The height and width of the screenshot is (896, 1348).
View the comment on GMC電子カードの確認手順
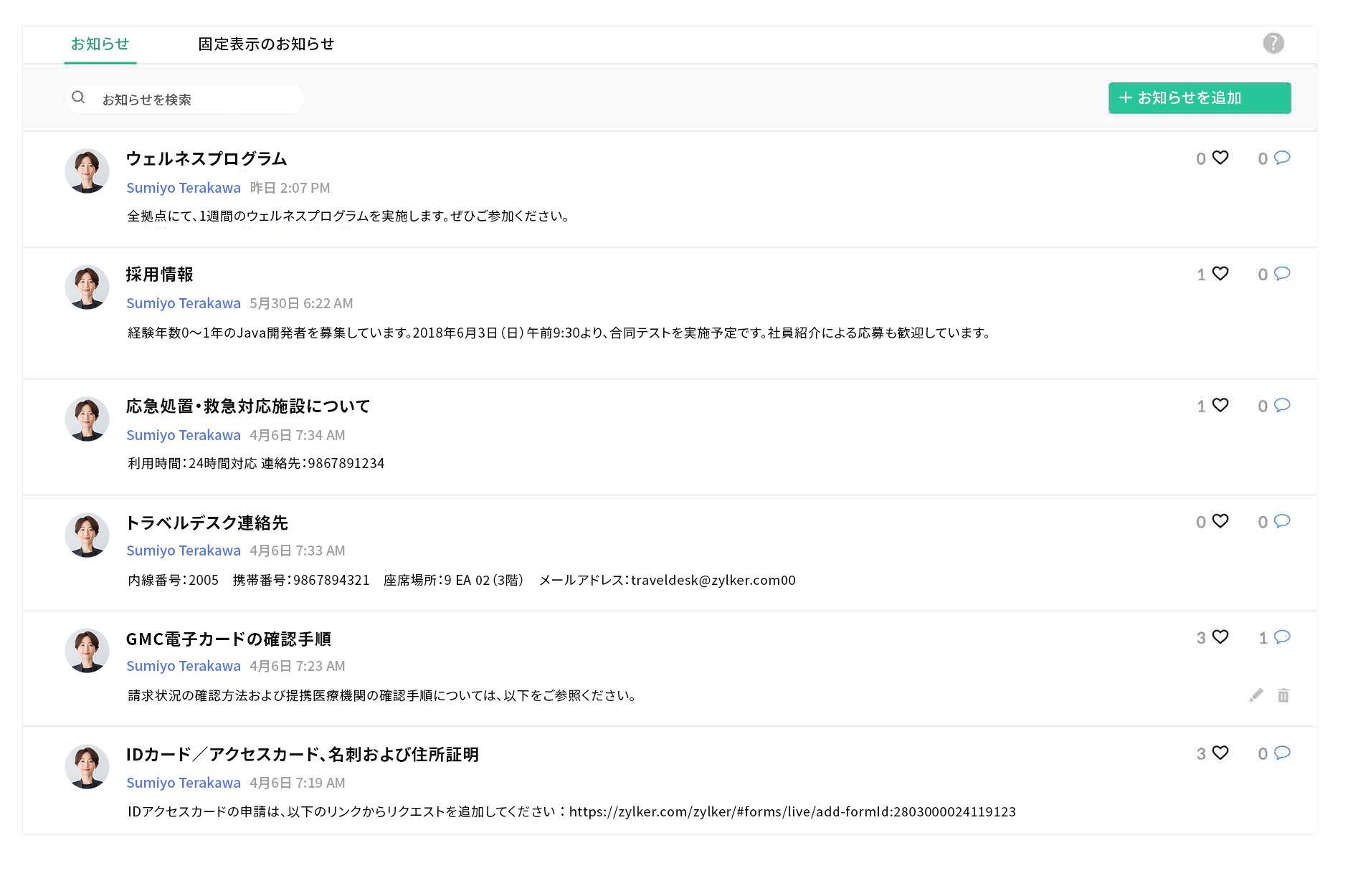1282,637
